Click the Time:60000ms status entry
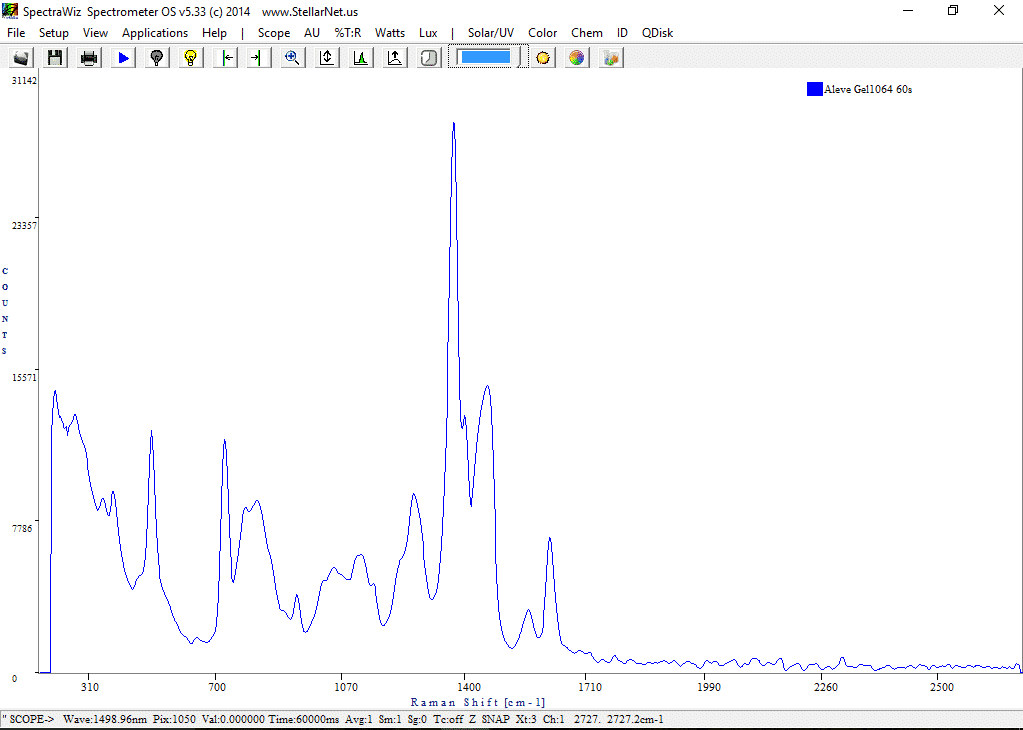Image resolution: width=1023 pixels, height=730 pixels. 303,719
